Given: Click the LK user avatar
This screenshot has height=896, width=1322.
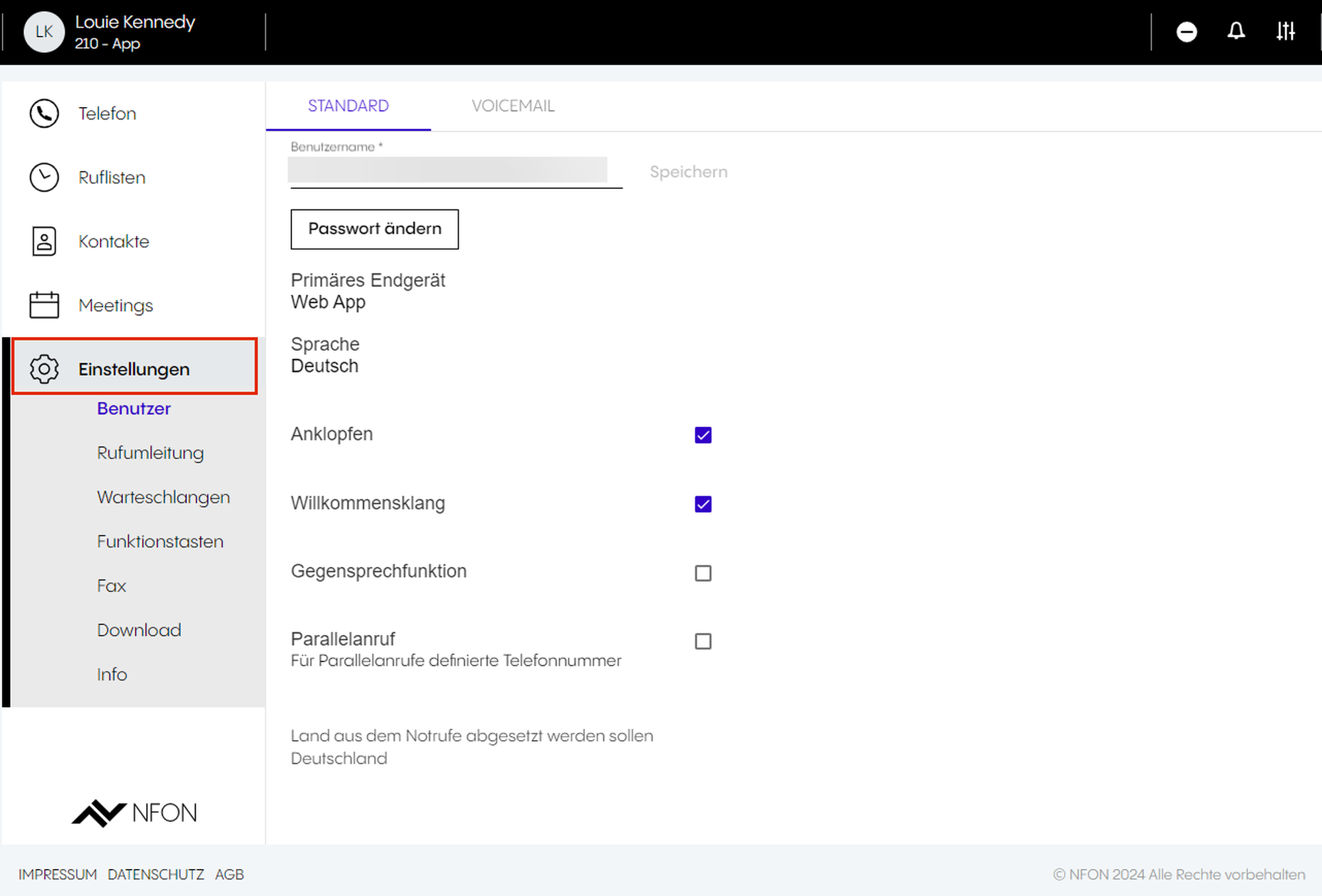Looking at the screenshot, I should pyautogui.click(x=44, y=32).
